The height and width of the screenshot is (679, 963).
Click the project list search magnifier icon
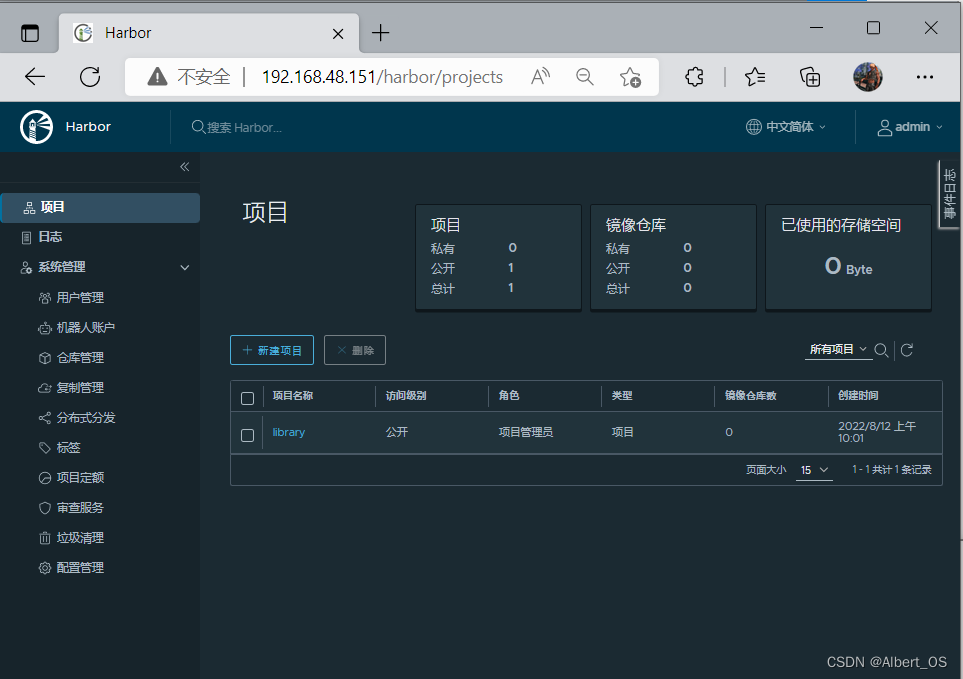[x=881, y=350]
